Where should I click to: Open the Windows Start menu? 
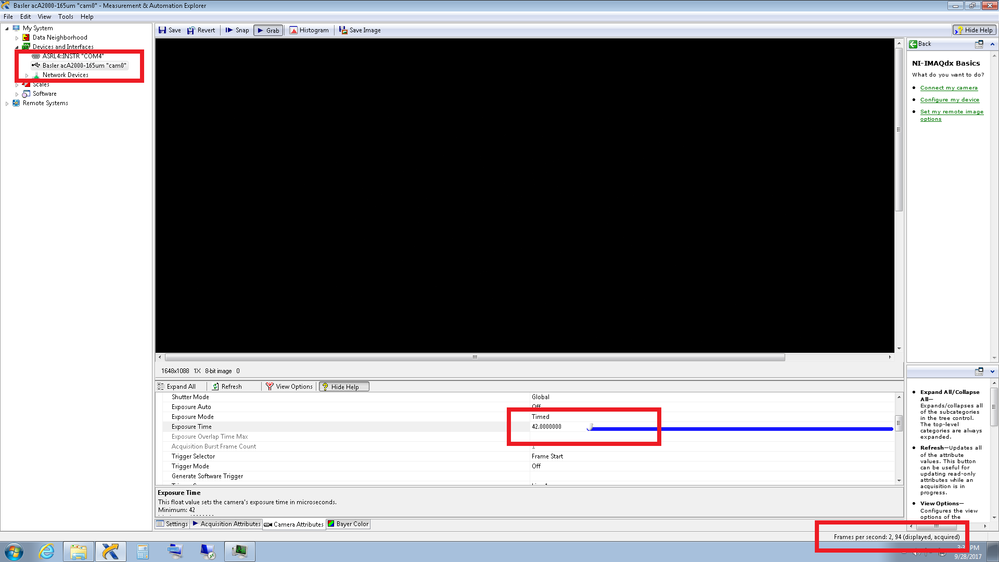(13, 552)
